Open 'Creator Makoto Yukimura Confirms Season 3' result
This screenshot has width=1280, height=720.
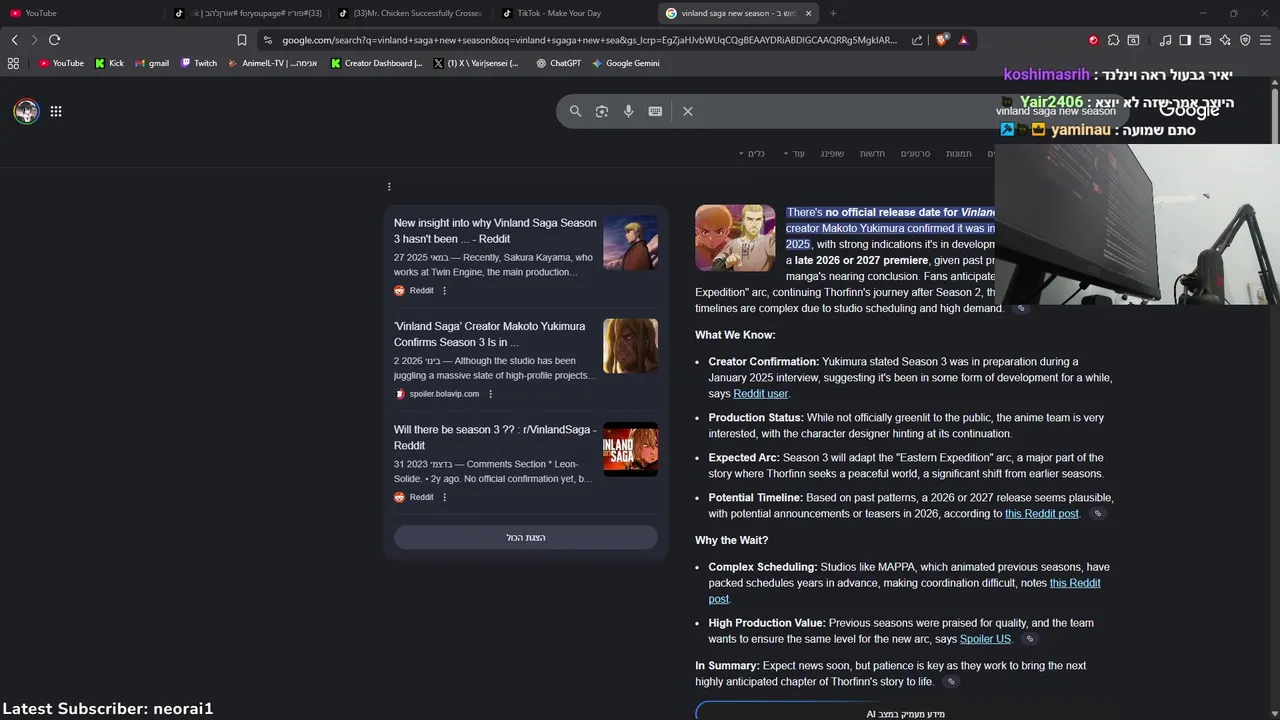490,334
